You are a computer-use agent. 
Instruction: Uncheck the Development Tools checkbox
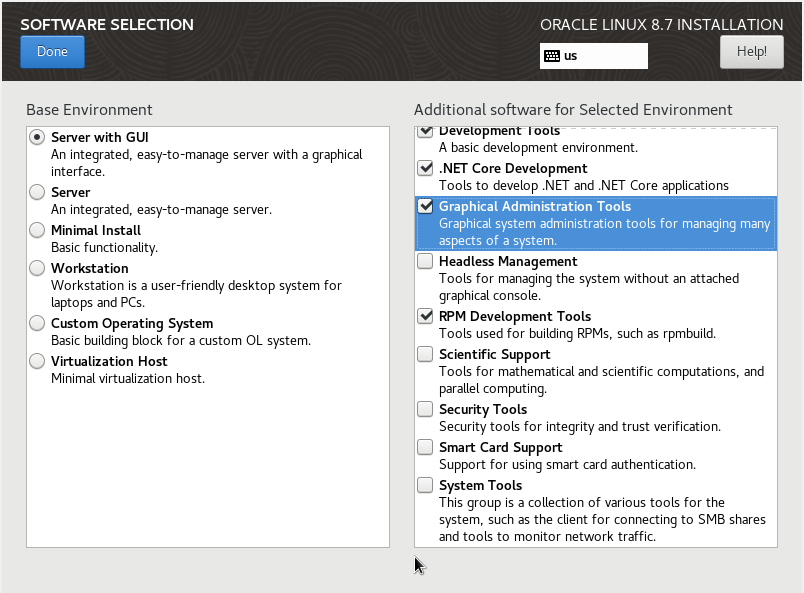(425, 131)
